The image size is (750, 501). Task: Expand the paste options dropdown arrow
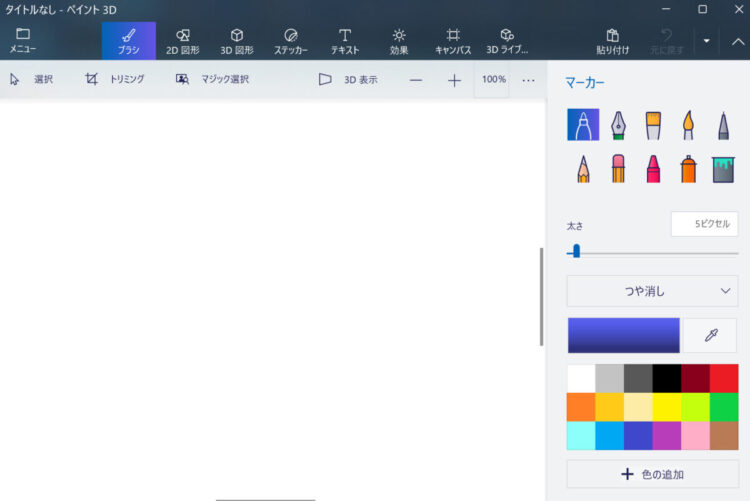click(x=706, y=41)
